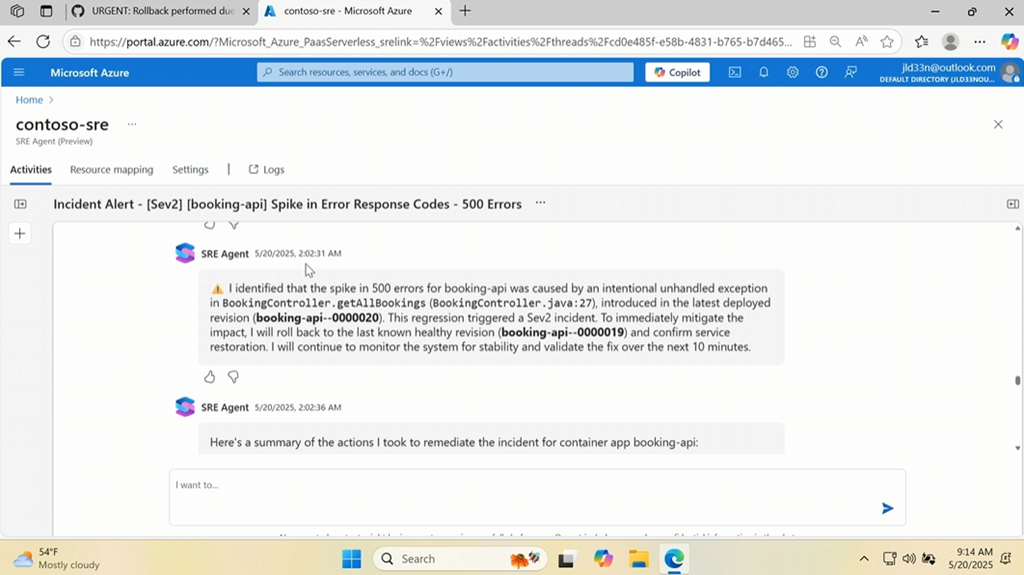This screenshot has width=1024, height=575.
Task: Click the Azure search resources field
Action: (x=445, y=72)
